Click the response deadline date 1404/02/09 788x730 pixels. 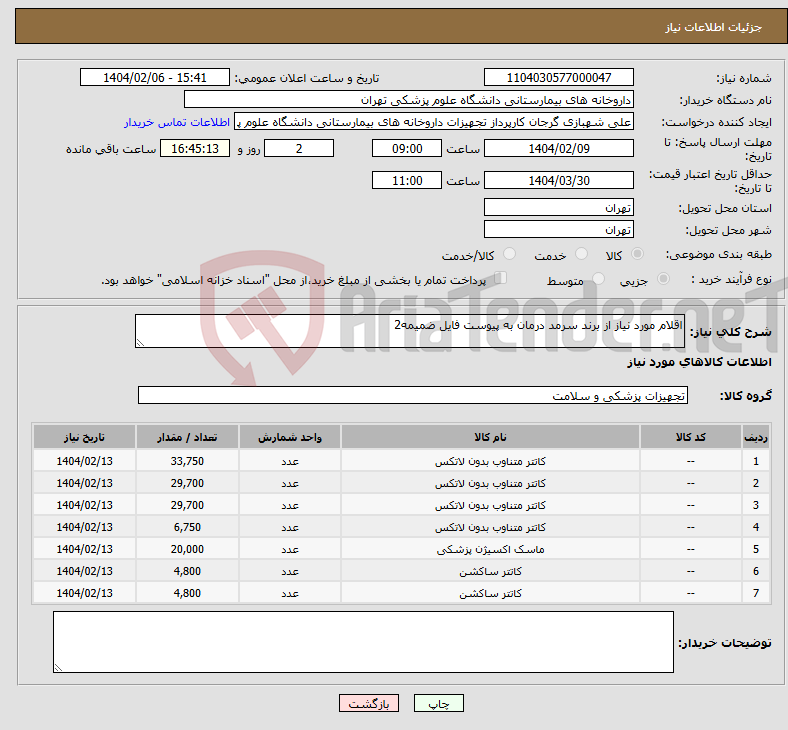[x=558, y=148]
